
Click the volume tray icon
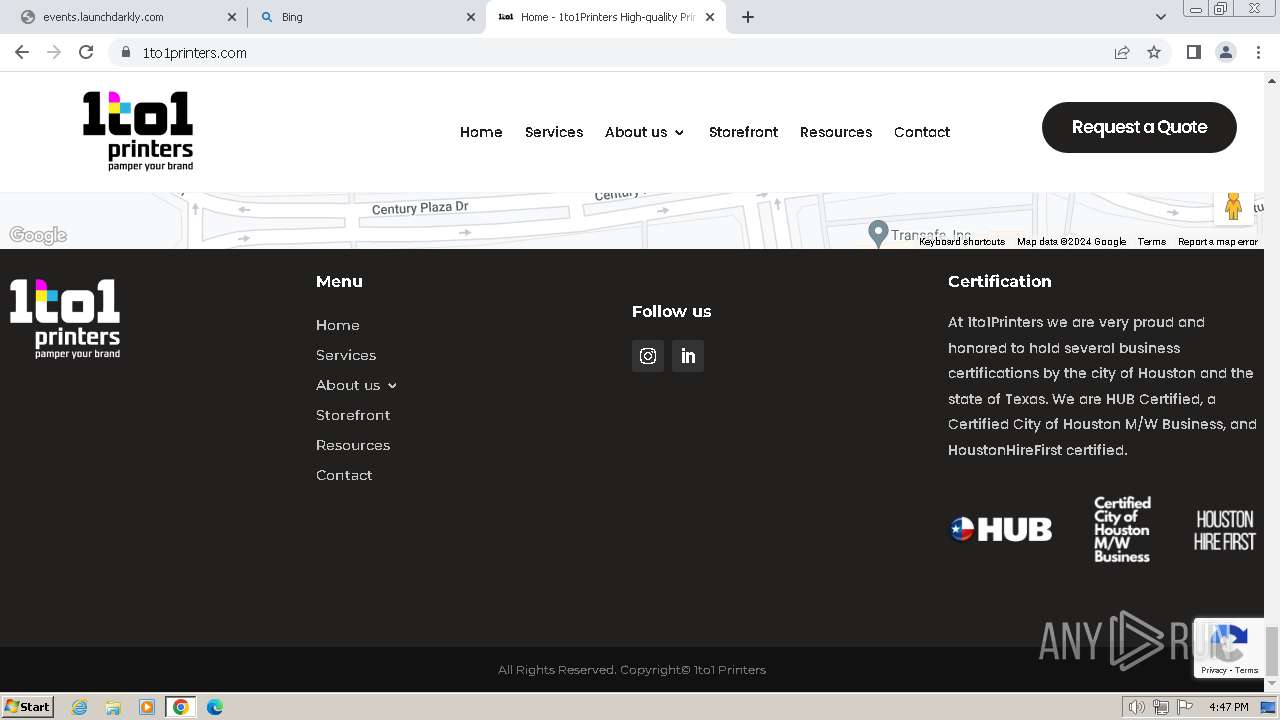[1137, 707]
